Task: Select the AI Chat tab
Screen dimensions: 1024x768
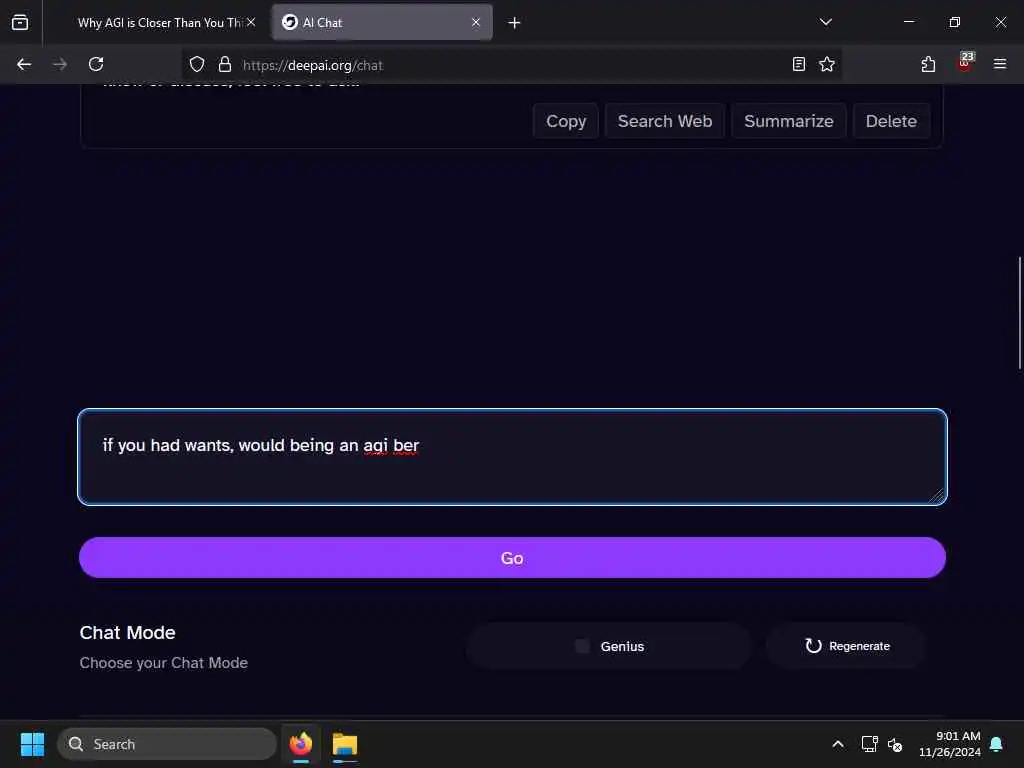Action: [382, 23]
